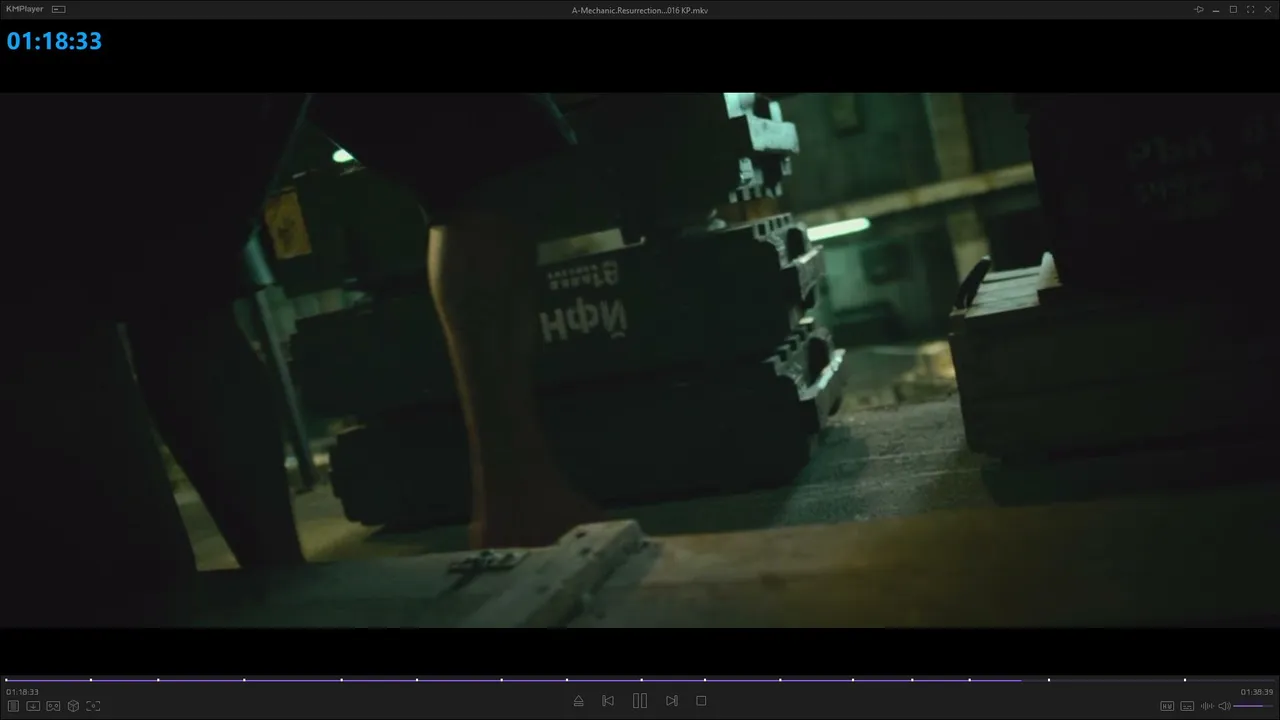The width and height of the screenshot is (1280, 720).
Task: Click the end of the played seek bar
Action: coord(1021,680)
